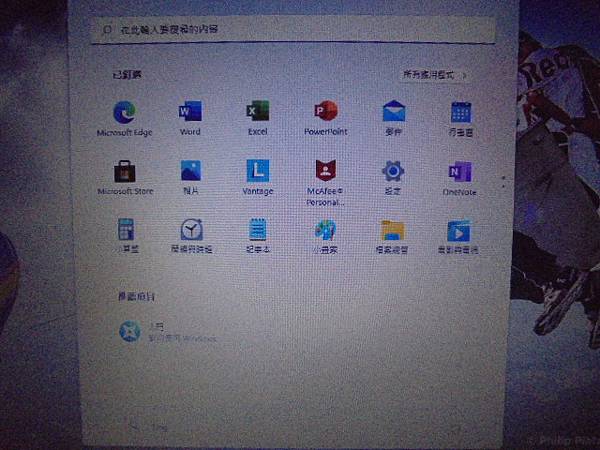600x450 pixels.
Task: Open Settings (設定) gear app
Action: pyautogui.click(x=393, y=177)
